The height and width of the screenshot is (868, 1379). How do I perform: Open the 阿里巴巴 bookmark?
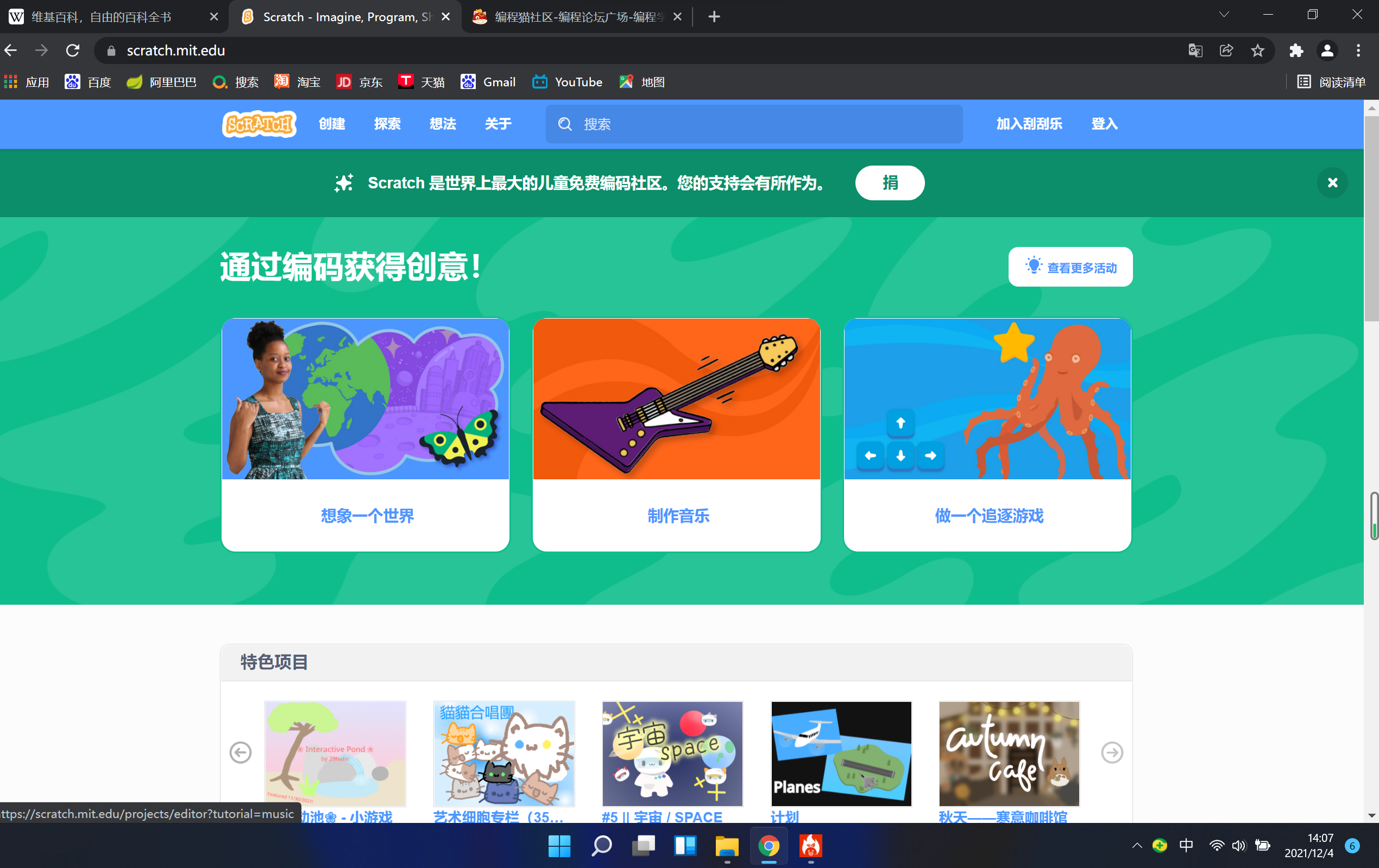click(x=161, y=82)
